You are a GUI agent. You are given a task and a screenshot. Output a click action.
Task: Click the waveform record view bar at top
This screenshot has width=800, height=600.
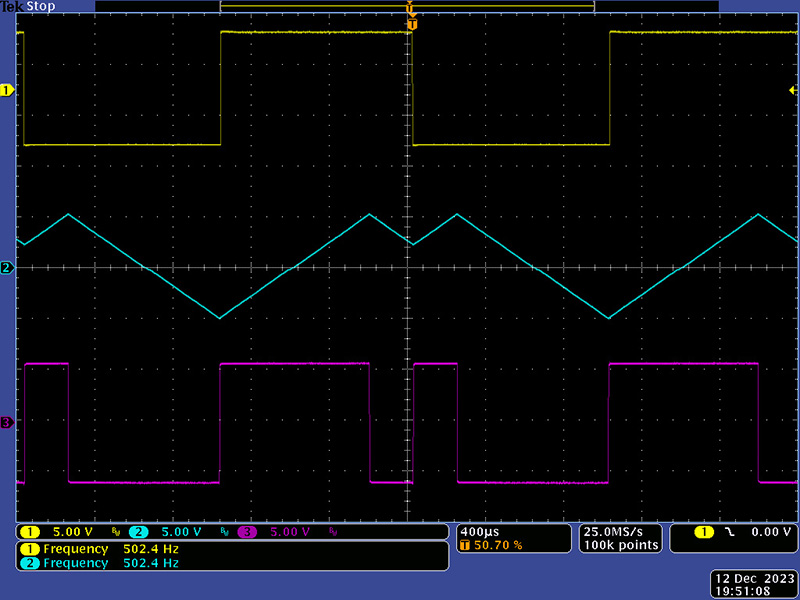tap(407, 6)
